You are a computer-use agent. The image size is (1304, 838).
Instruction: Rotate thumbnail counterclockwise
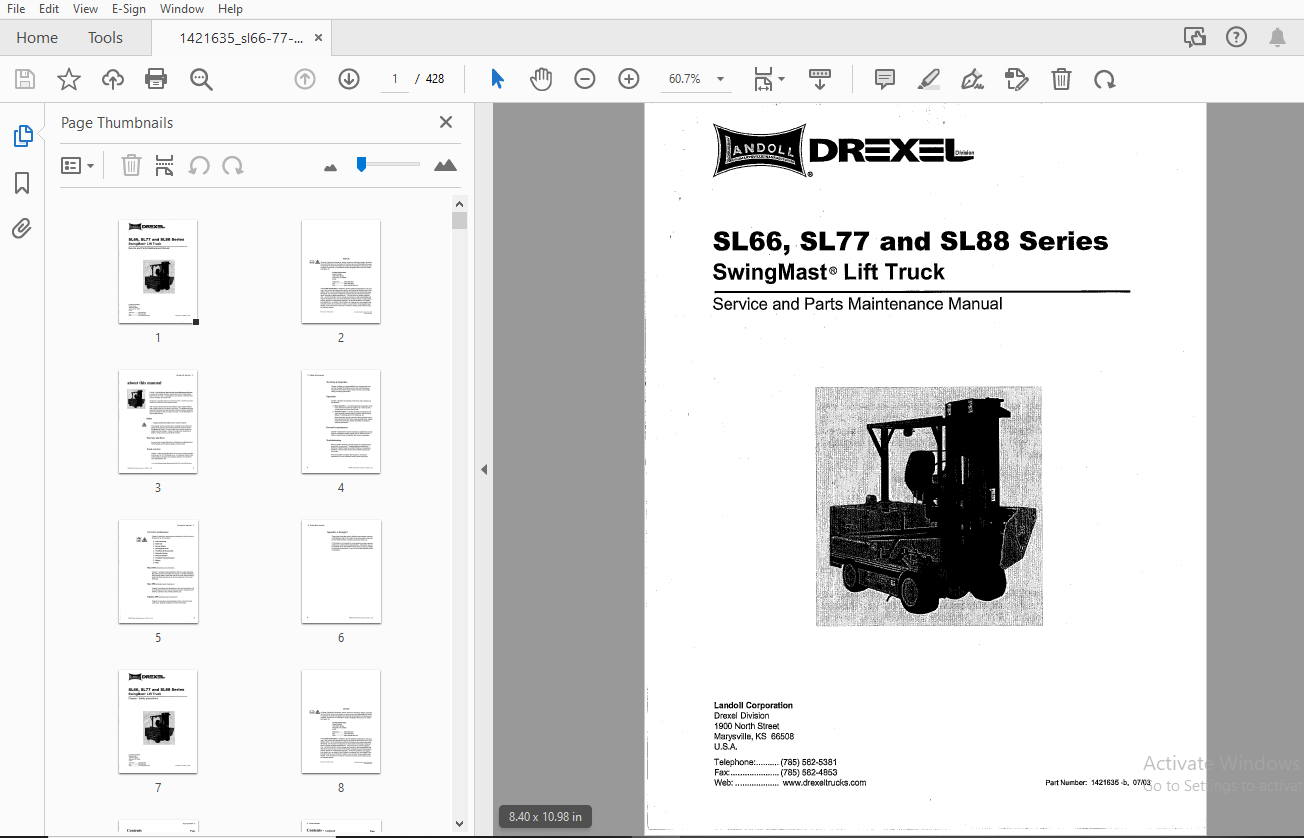click(199, 165)
